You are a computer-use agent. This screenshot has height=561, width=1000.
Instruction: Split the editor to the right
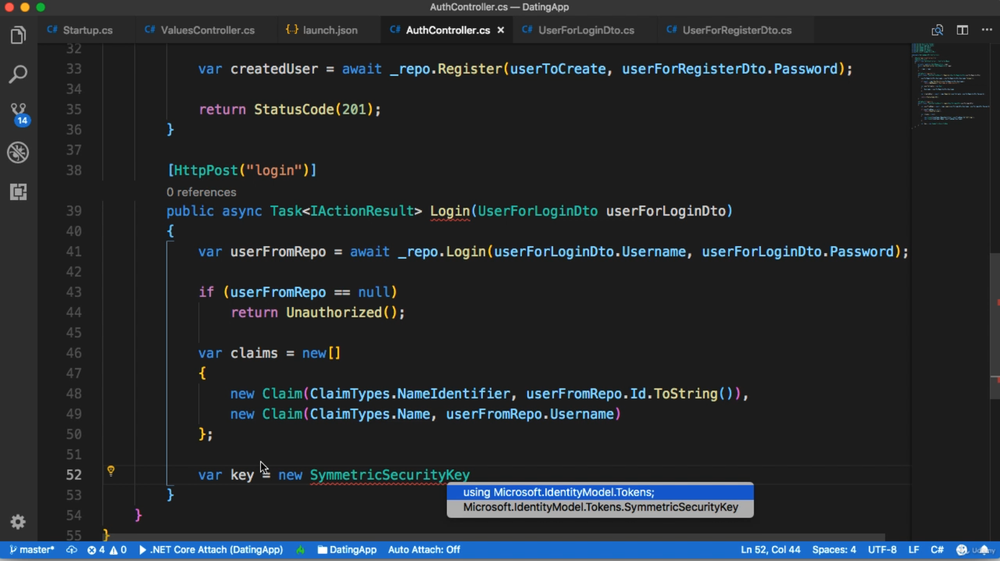click(x=962, y=30)
